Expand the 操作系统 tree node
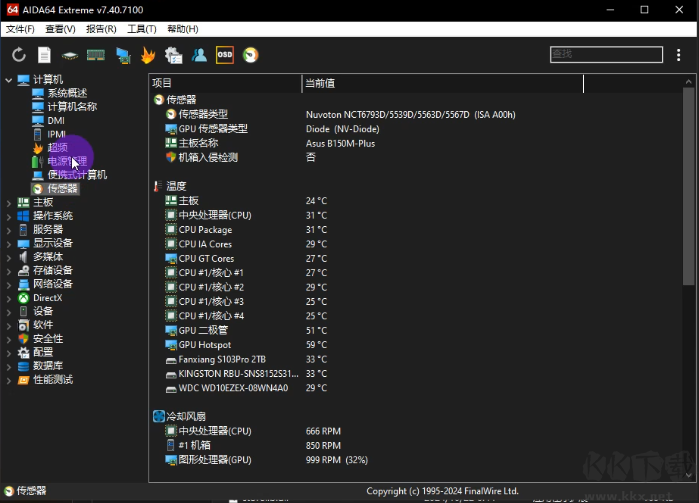This screenshot has height=503, width=699. pyautogui.click(x=8, y=217)
